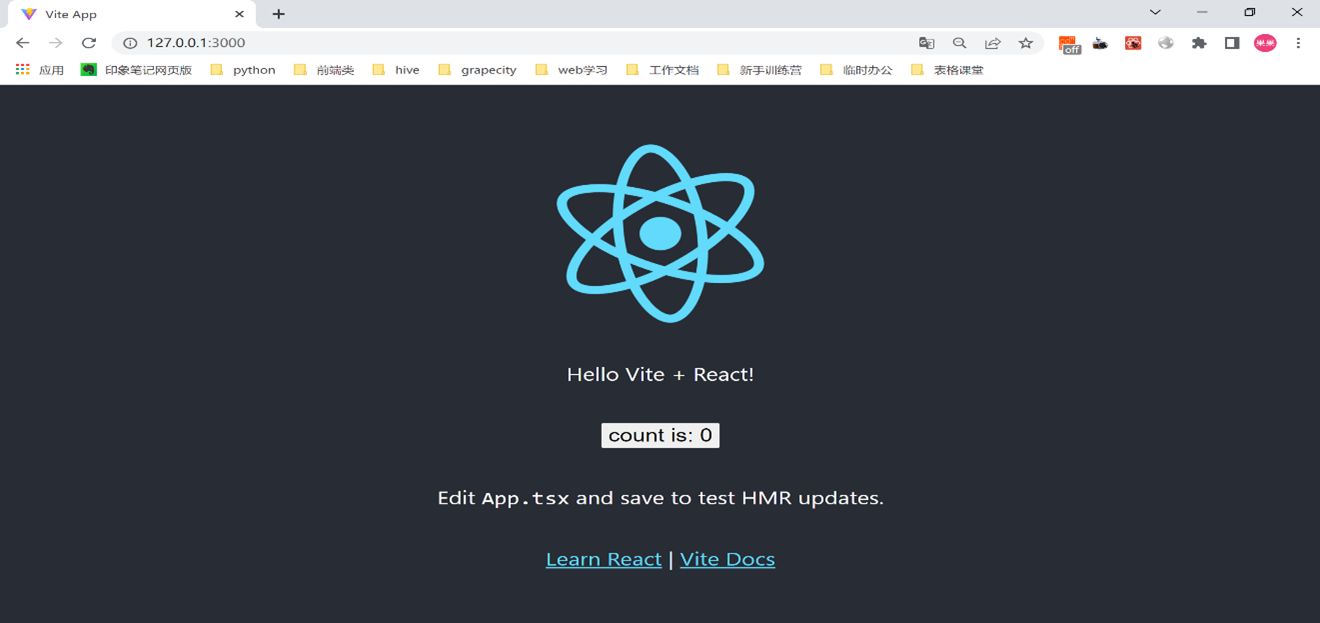
Task: Open the web学习 bookmark folder
Action: [x=572, y=70]
